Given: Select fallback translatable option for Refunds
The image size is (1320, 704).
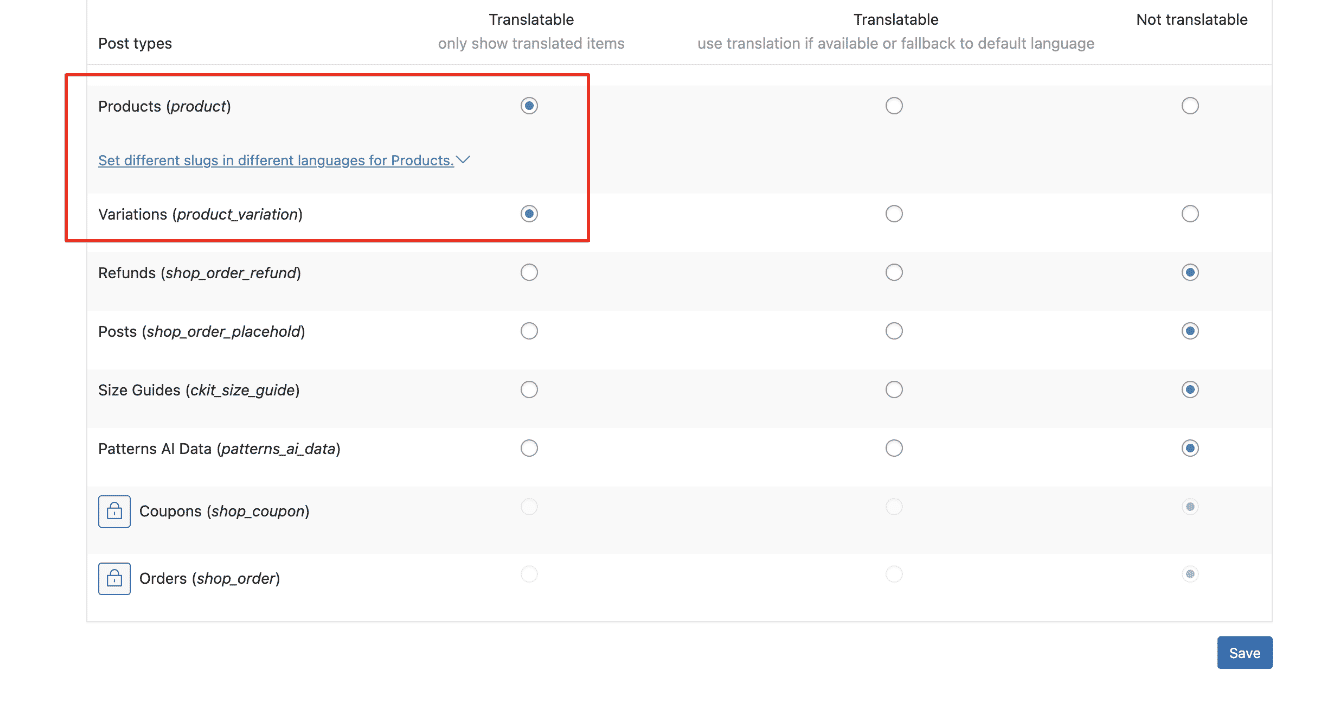Looking at the screenshot, I should click(894, 272).
